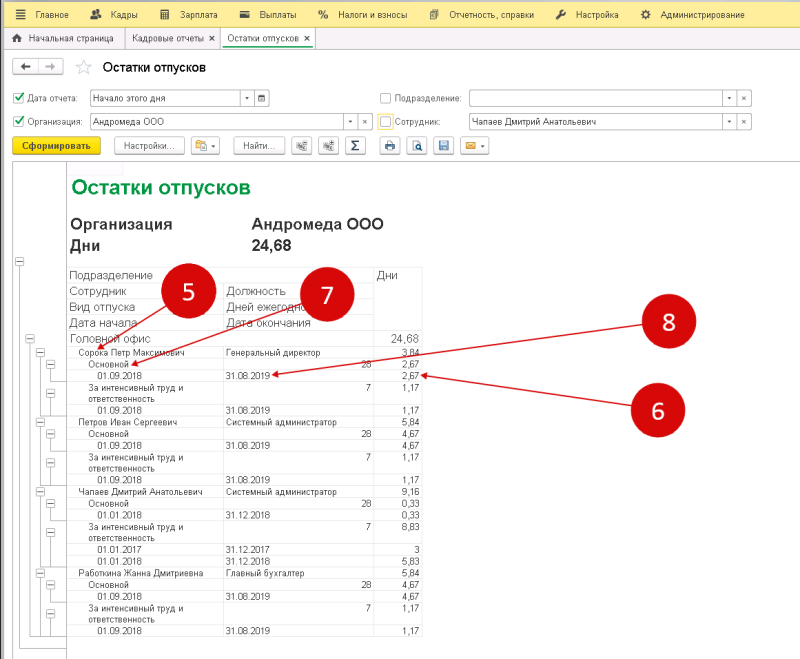Image resolution: width=800 pixels, height=659 pixels.
Task: Save report using the floppy disk icon
Action: [x=444, y=146]
